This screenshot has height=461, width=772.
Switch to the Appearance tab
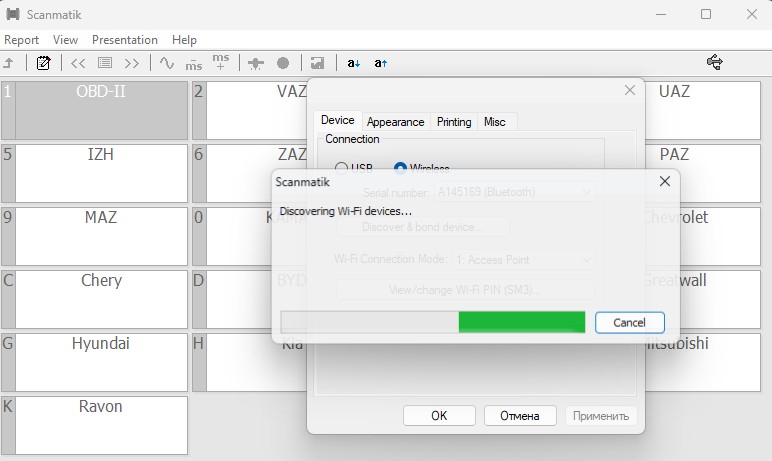(x=395, y=122)
